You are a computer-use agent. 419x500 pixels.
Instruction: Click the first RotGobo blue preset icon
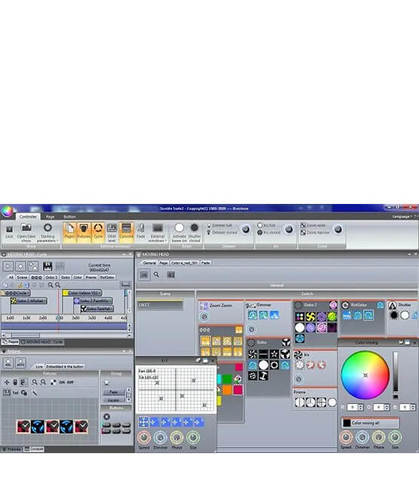coord(347,315)
